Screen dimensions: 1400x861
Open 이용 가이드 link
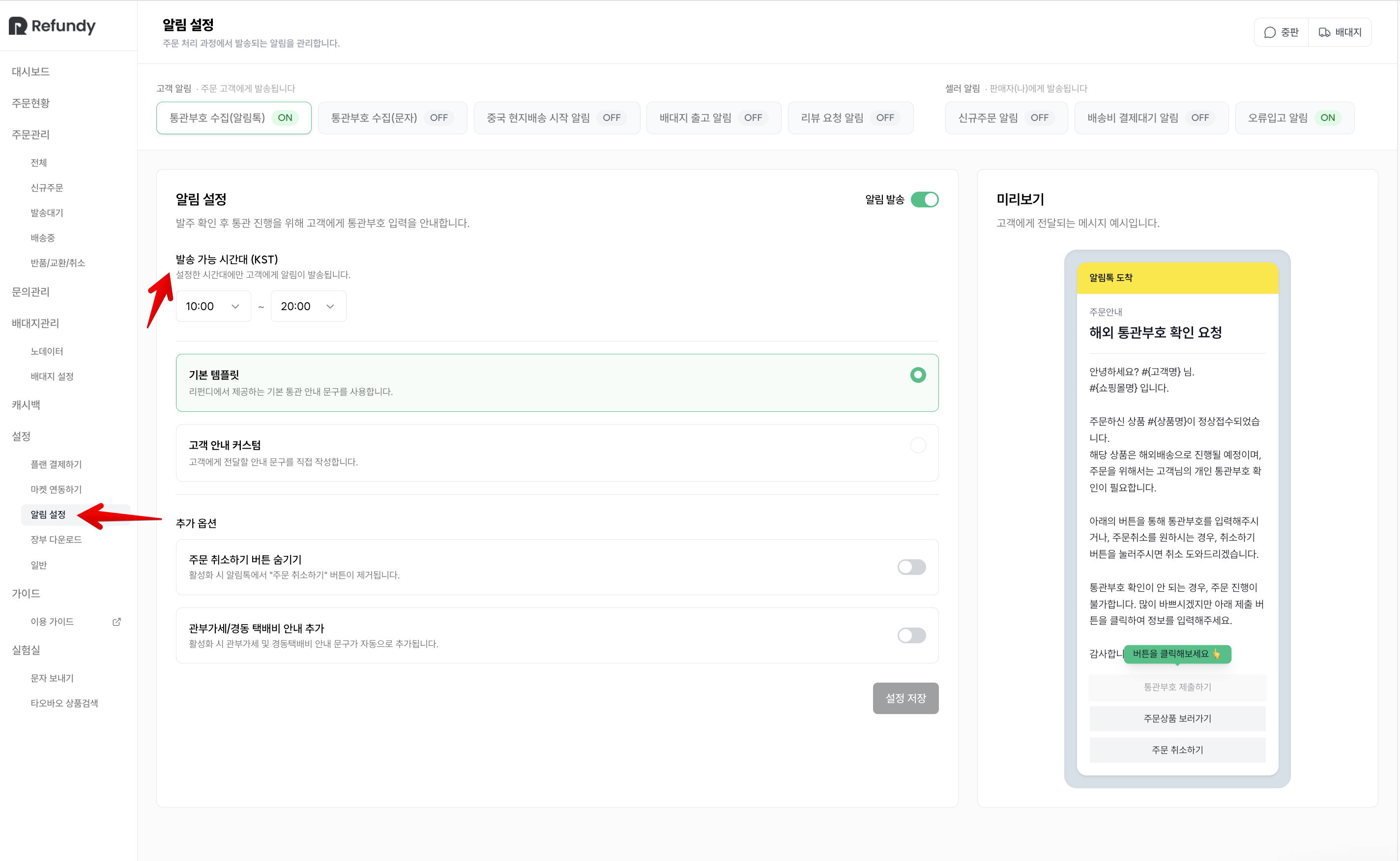(52, 621)
